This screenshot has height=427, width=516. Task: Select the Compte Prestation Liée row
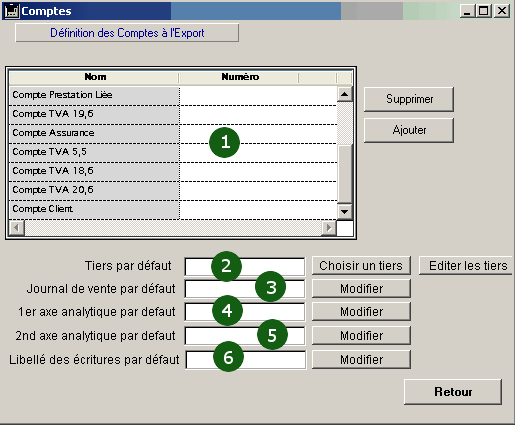coord(173,96)
